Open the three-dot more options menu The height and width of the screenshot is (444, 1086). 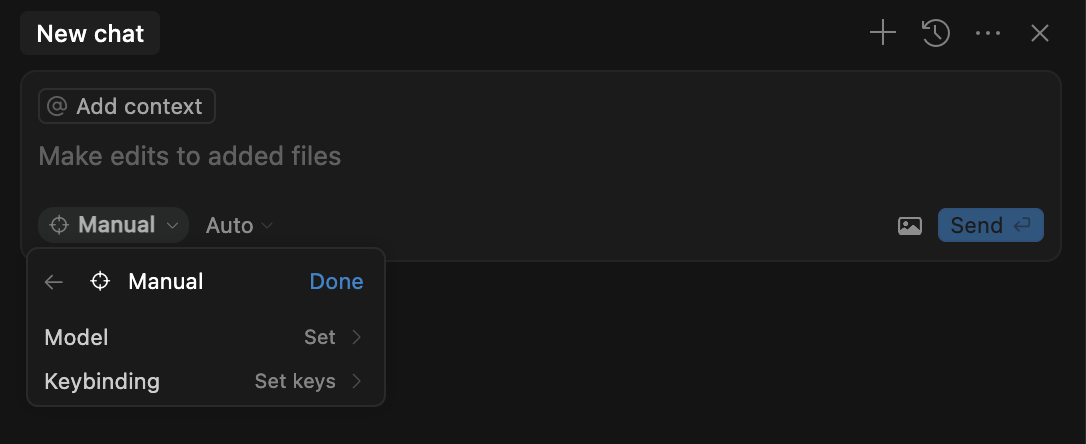(x=988, y=34)
